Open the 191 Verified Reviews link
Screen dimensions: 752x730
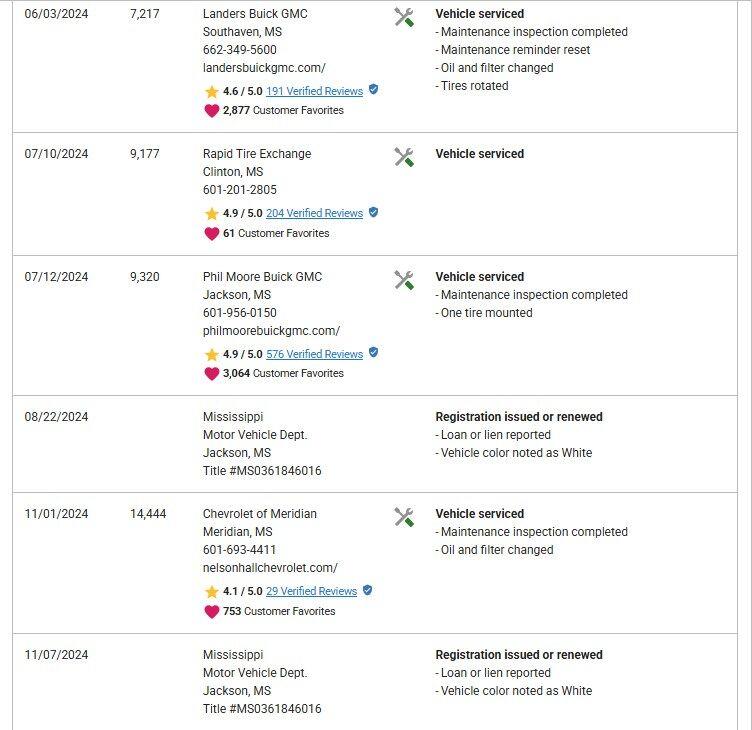(314, 91)
